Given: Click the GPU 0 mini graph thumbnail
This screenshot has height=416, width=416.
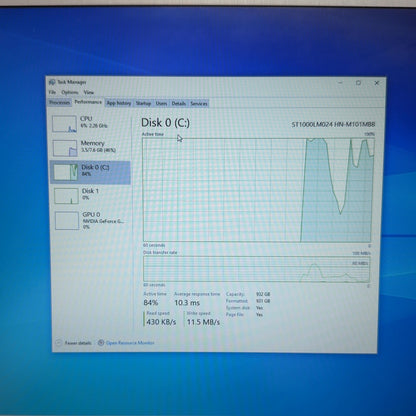Looking at the screenshot, I should [67, 221].
